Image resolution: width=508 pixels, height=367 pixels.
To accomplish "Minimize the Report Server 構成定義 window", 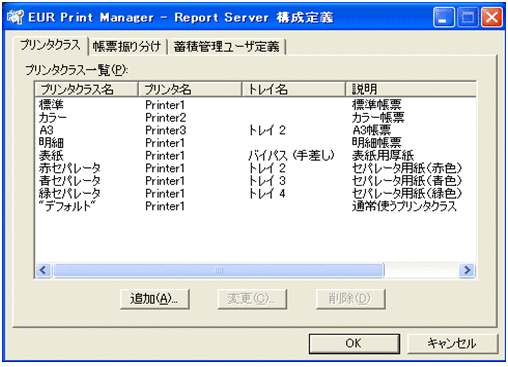I will pos(443,17).
